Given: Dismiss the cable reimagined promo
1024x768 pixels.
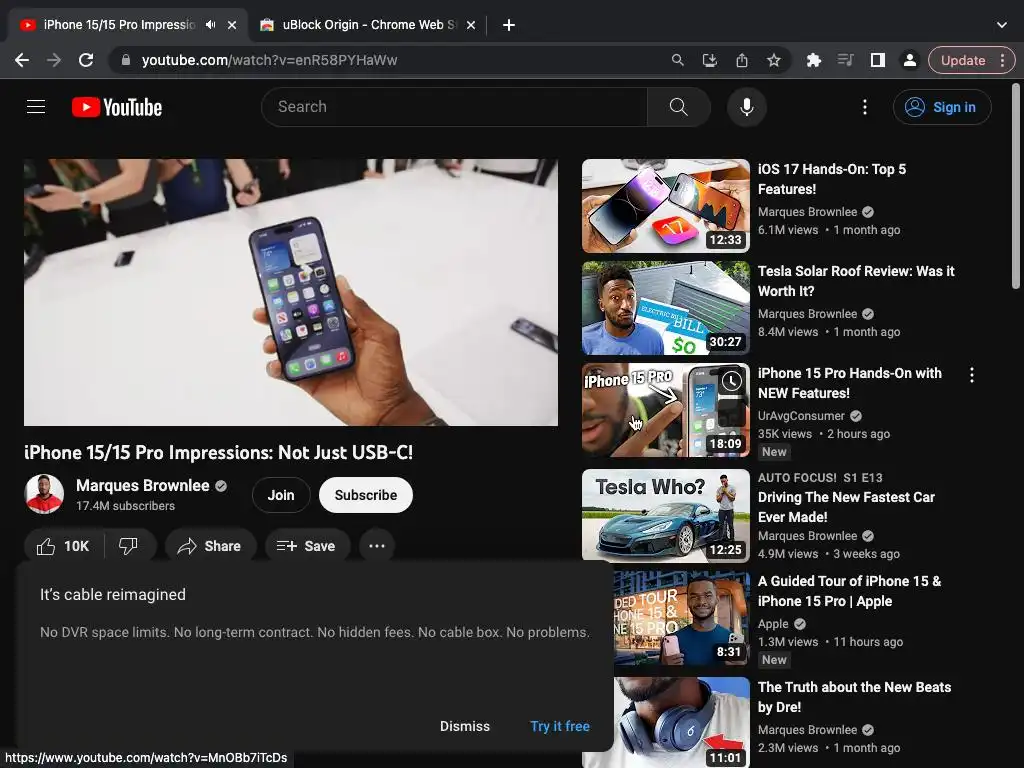Looking at the screenshot, I should coord(464,726).
